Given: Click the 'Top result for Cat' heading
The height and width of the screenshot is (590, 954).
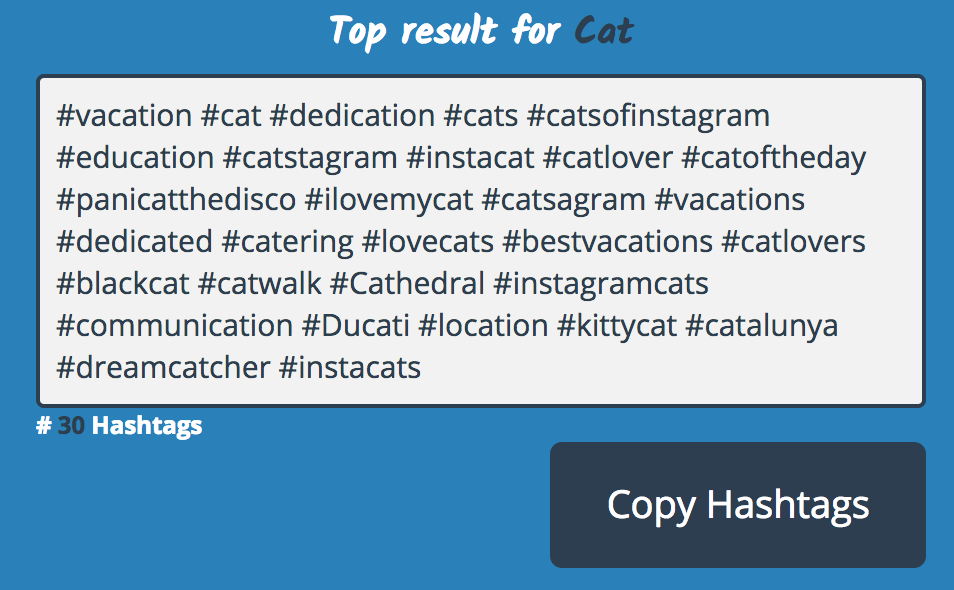Looking at the screenshot, I should (480, 32).
